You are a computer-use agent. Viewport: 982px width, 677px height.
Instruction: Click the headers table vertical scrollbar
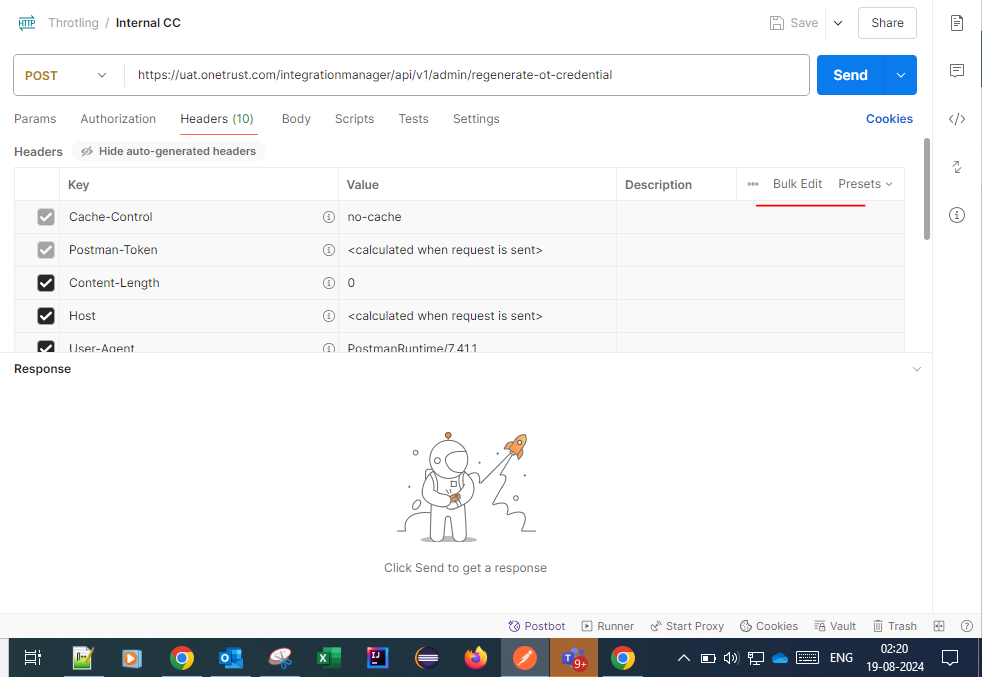pos(926,189)
